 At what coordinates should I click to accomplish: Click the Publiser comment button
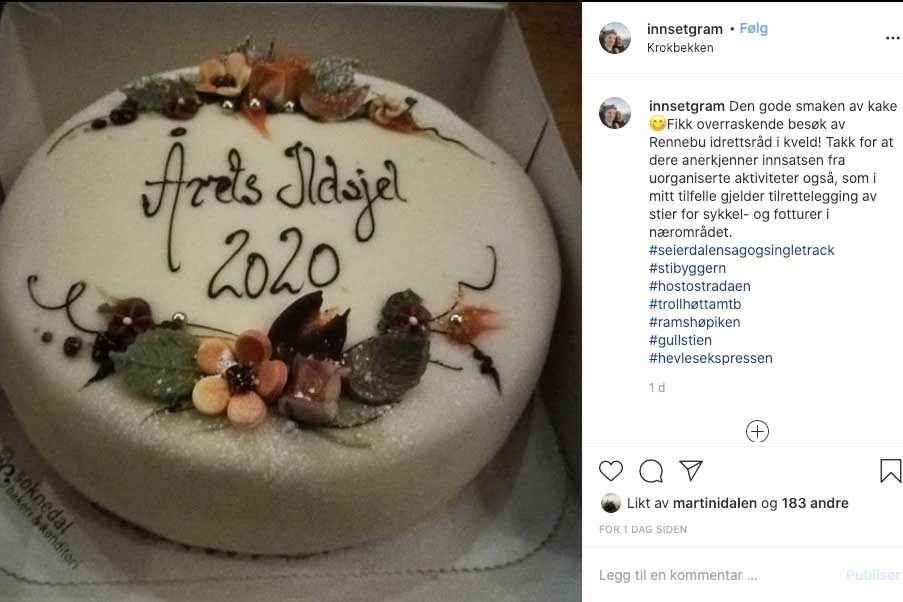[x=873, y=575]
